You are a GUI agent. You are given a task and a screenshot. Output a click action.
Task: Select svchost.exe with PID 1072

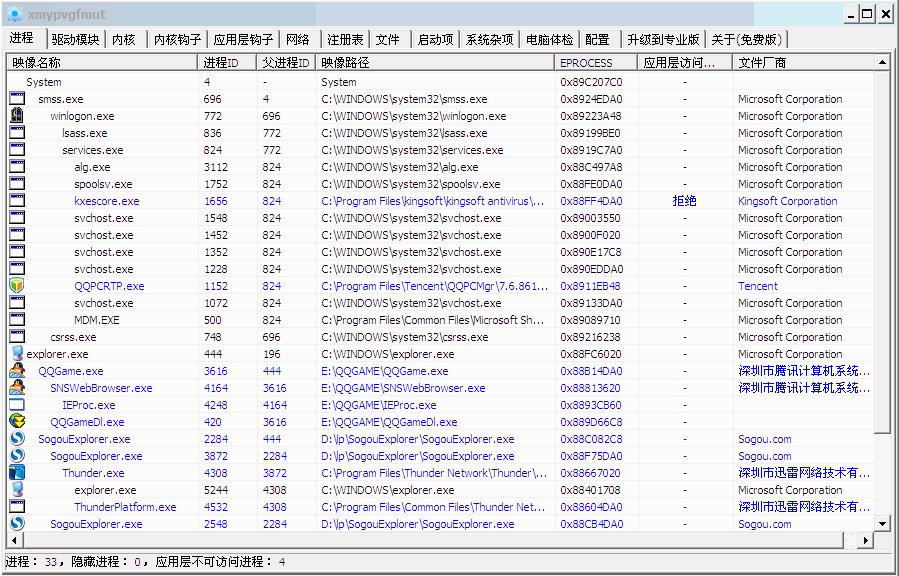coord(103,303)
